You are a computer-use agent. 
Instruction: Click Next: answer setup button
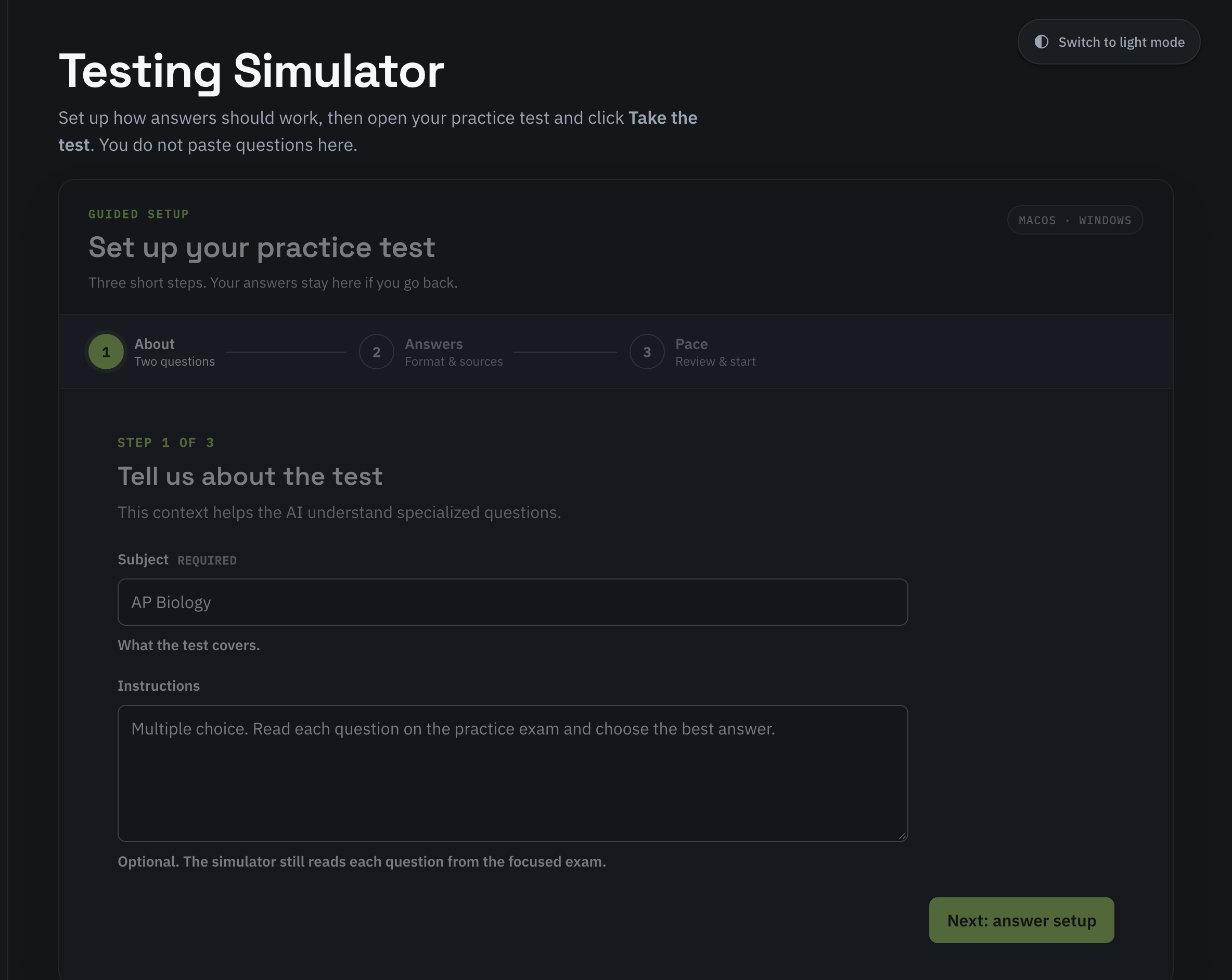(1021, 920)
